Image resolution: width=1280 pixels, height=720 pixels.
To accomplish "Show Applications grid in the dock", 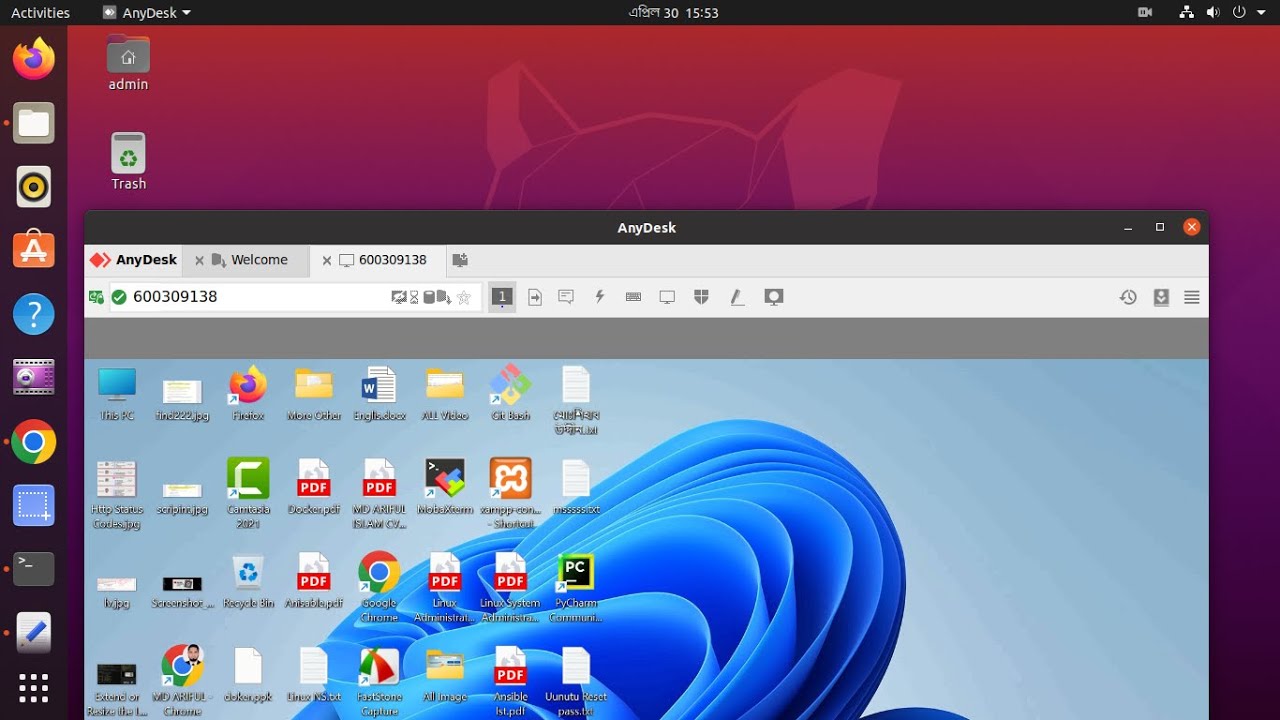I will [x=33, y=688].
